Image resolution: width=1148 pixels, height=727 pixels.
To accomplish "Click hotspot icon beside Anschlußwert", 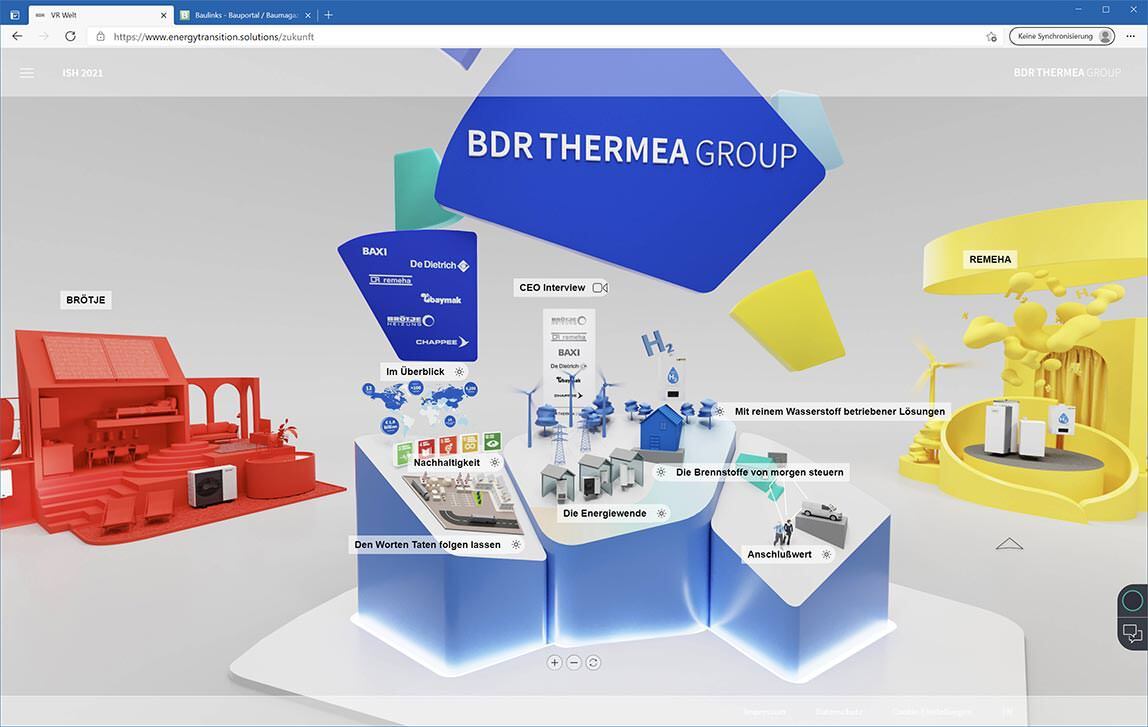I will (x=826, y=554).
